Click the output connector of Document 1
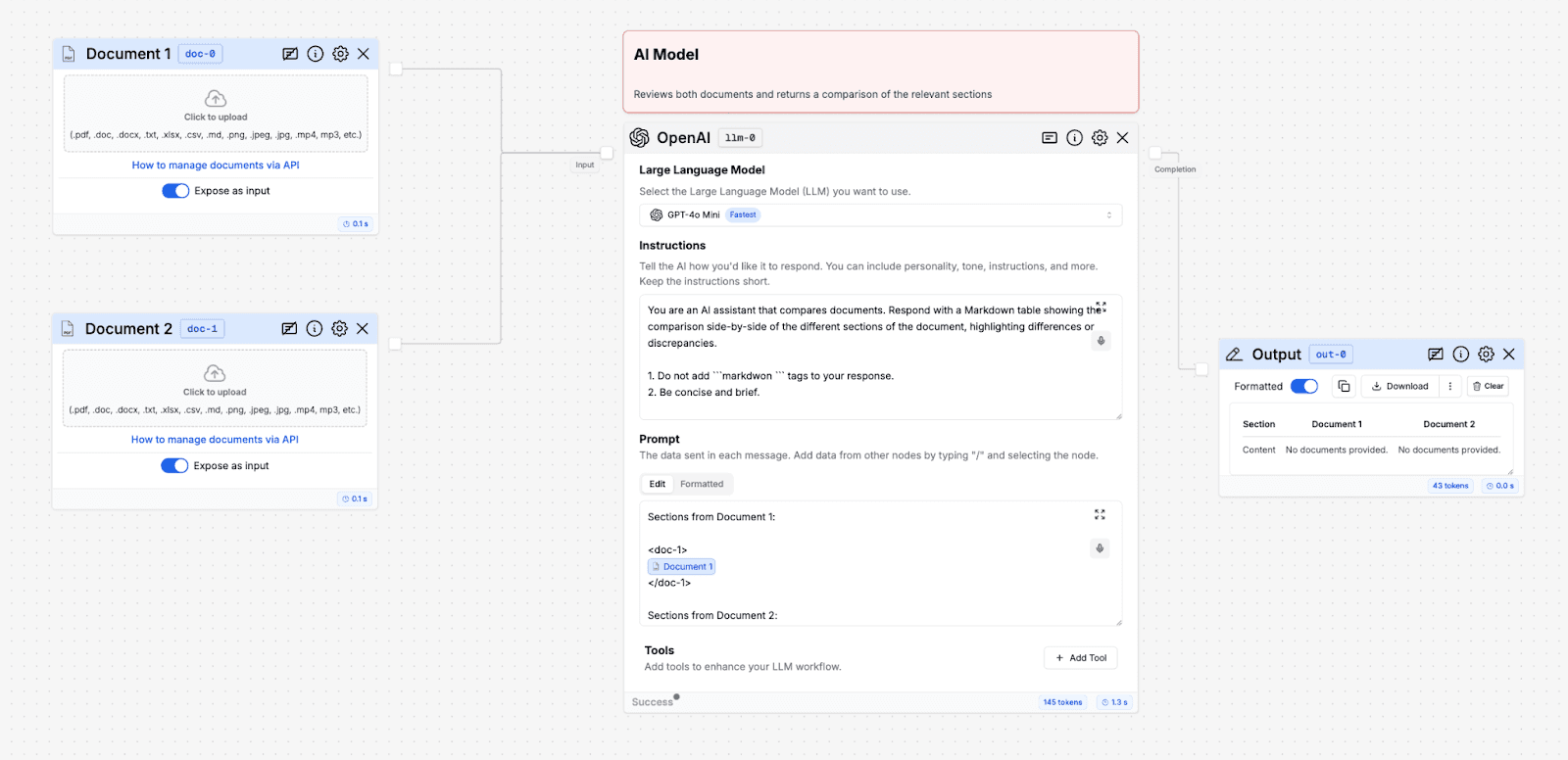 click(396, 69)
